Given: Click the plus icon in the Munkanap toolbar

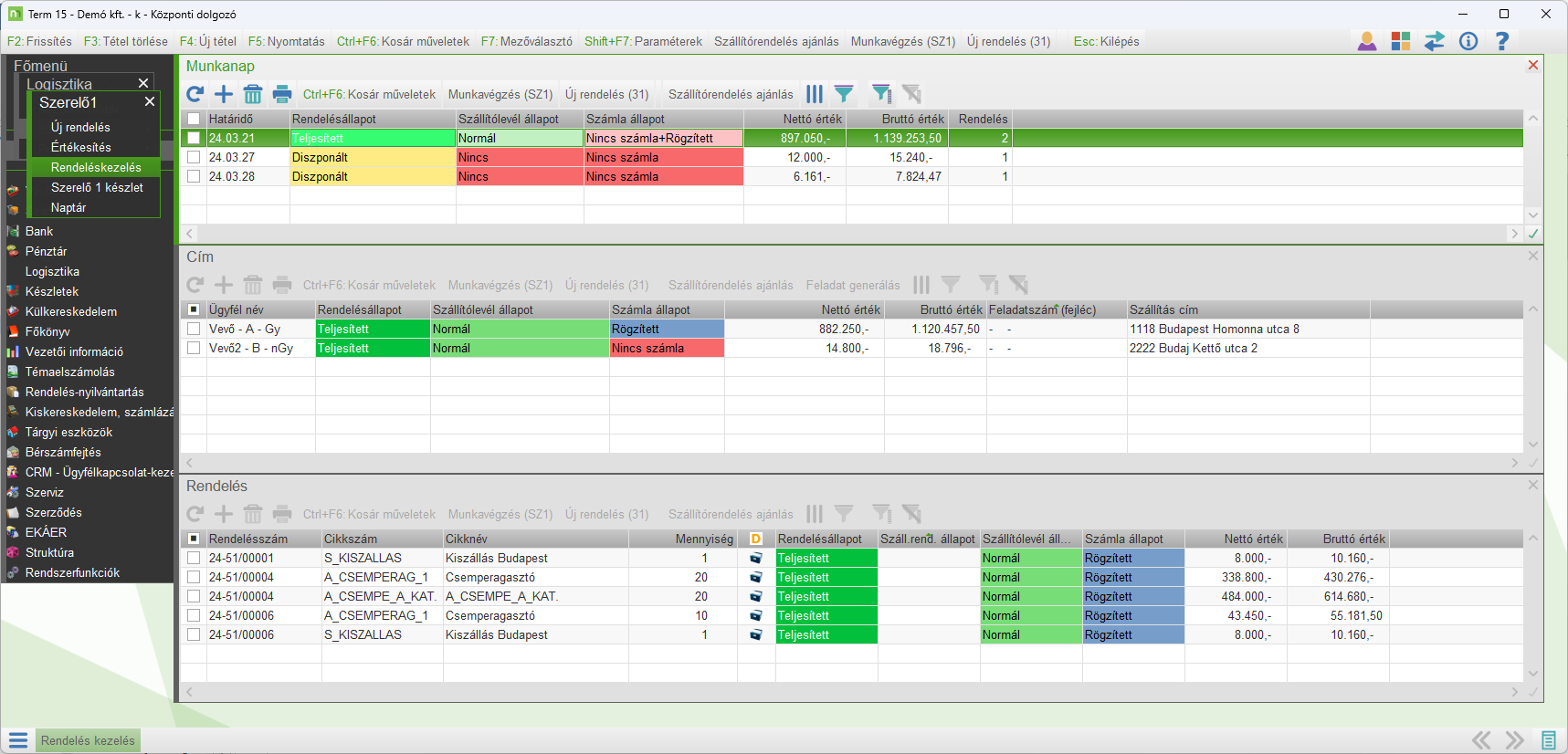Looking at the screenshot, I should tap(224, 94).
